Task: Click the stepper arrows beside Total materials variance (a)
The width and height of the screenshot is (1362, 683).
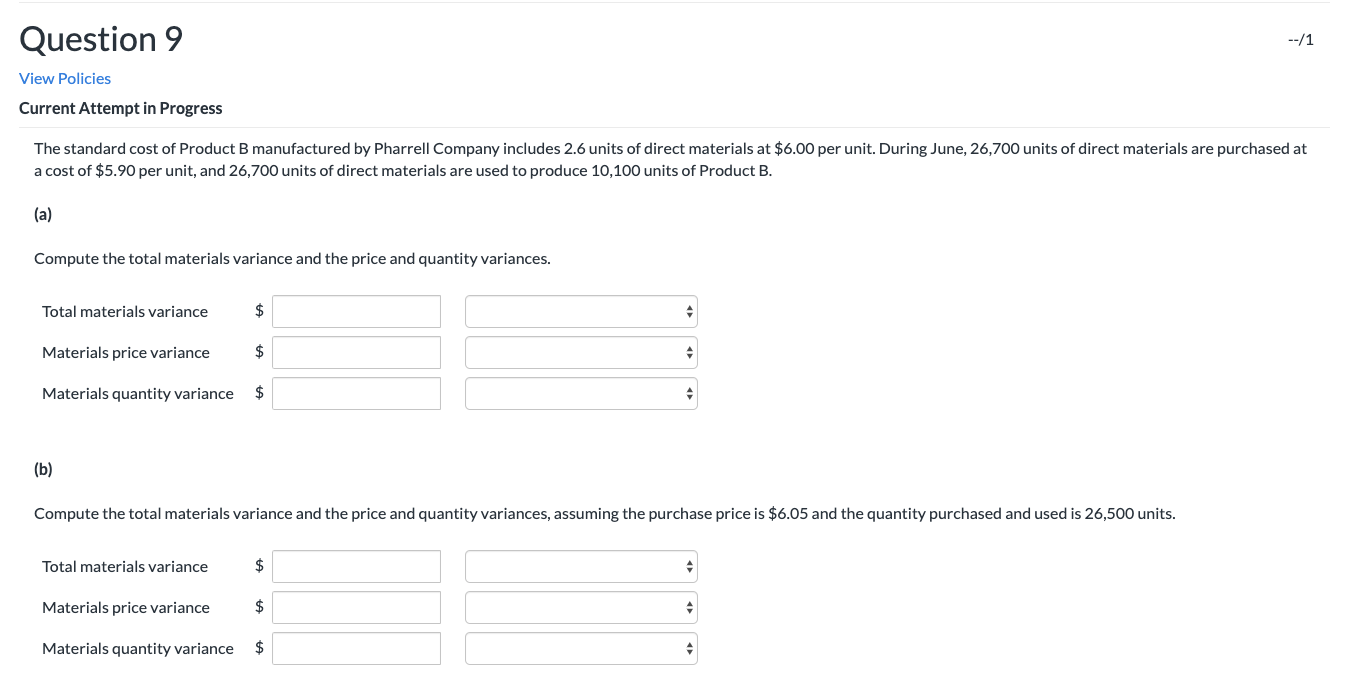Action: pos(688,311)
